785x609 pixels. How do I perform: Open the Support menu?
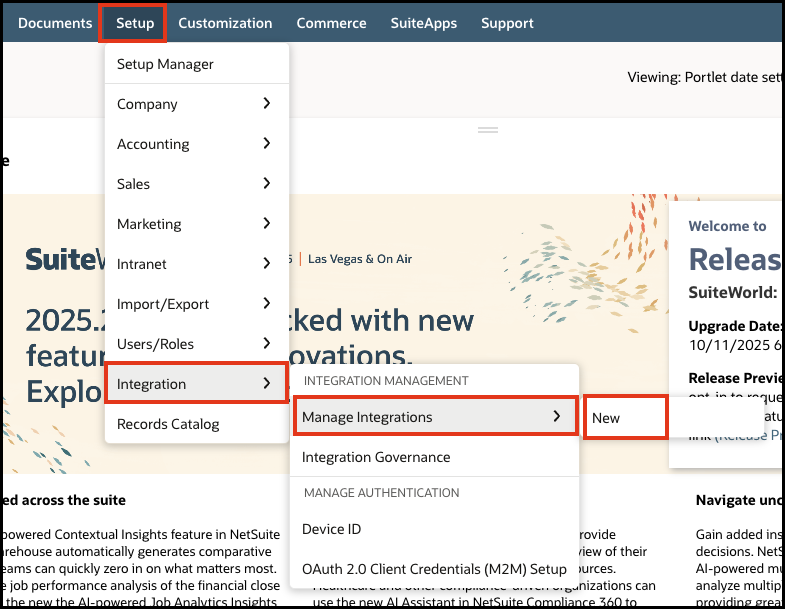coord(507,23)
